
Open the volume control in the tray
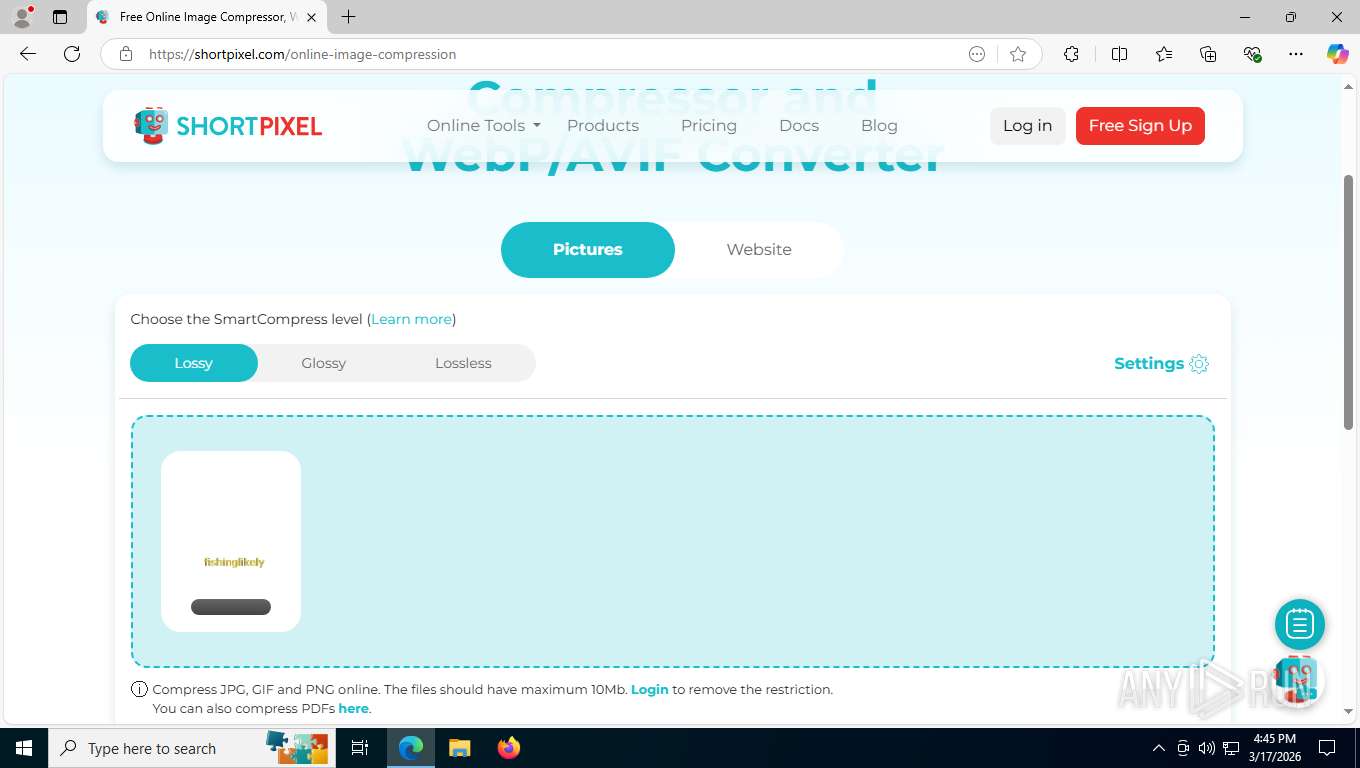[x=1207, y=748]
